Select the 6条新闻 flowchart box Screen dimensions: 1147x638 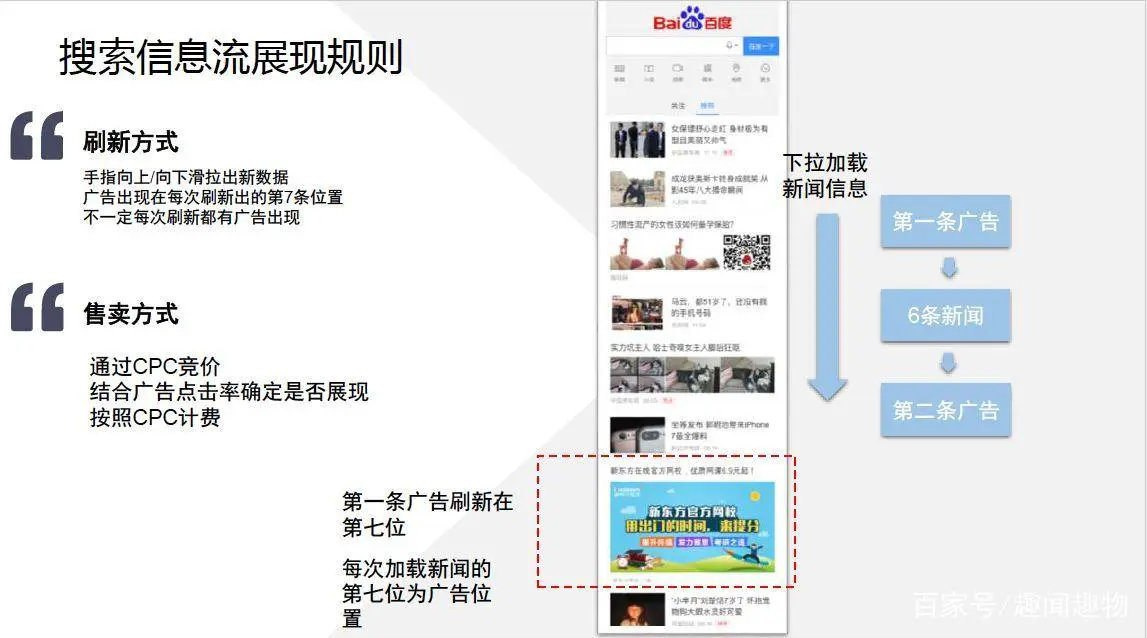tap(945, 316)
